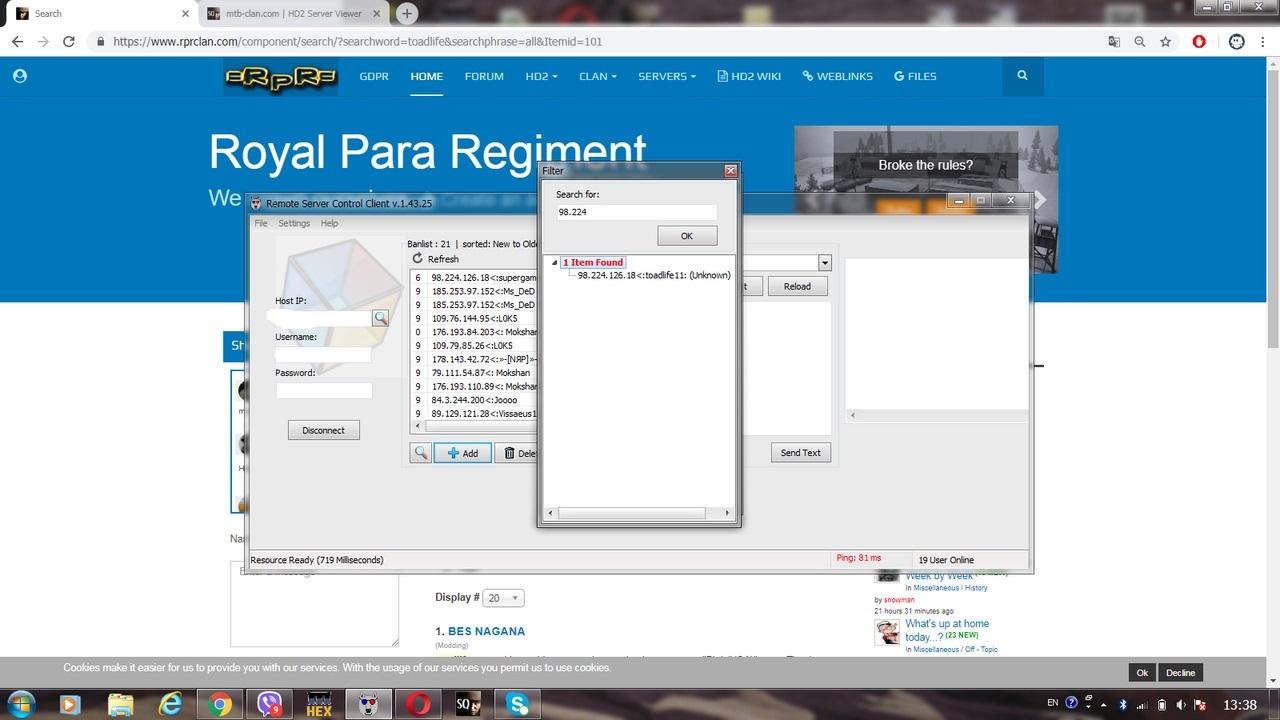1280x720 pixels.
Task: Click the 'Ping: 81 ms' status text
Action: [859, 558]
